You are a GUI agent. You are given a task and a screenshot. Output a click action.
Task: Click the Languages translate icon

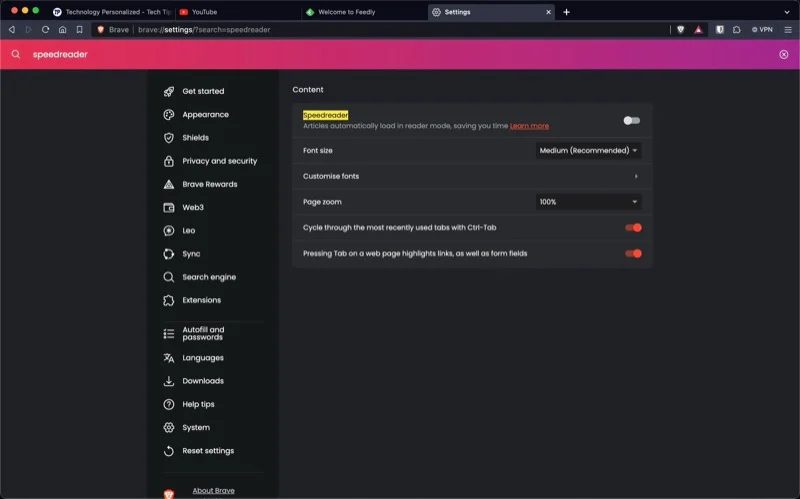(x=169, y=358)
